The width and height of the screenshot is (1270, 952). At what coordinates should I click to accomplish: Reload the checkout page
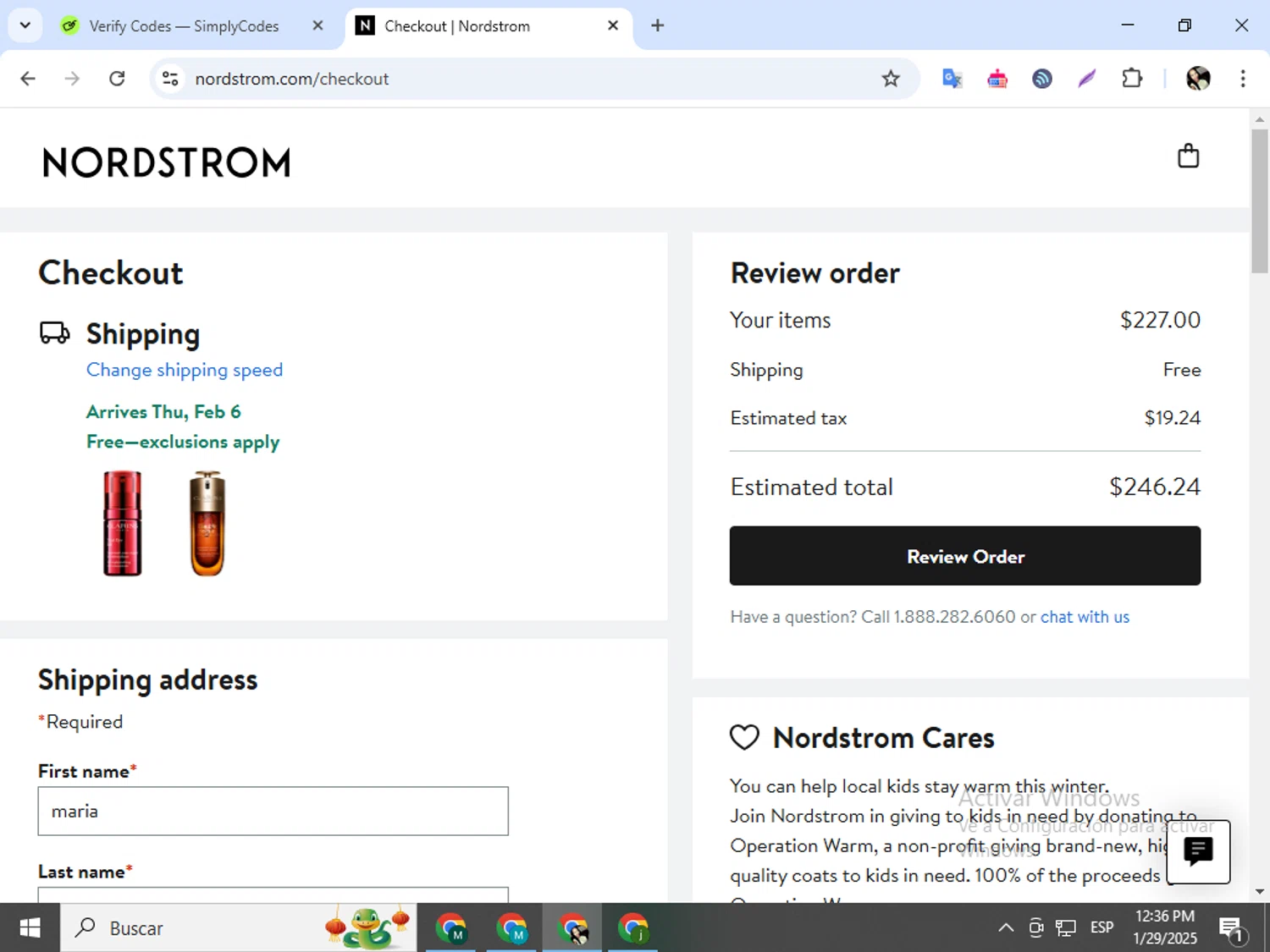click(117, 79)
